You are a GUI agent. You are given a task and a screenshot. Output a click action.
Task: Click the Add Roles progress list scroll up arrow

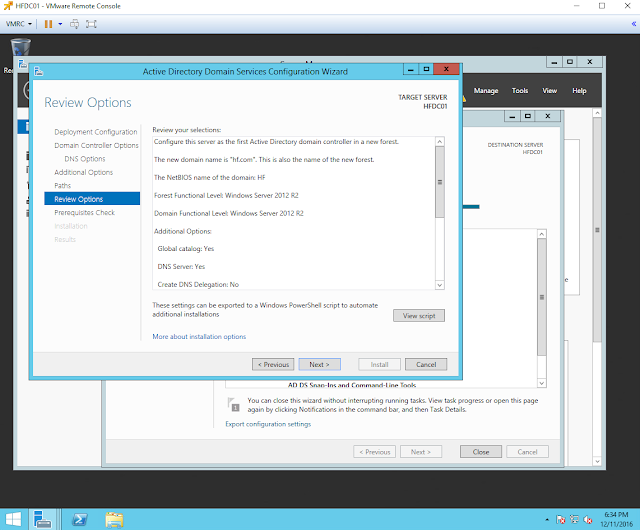click(542, 234)
